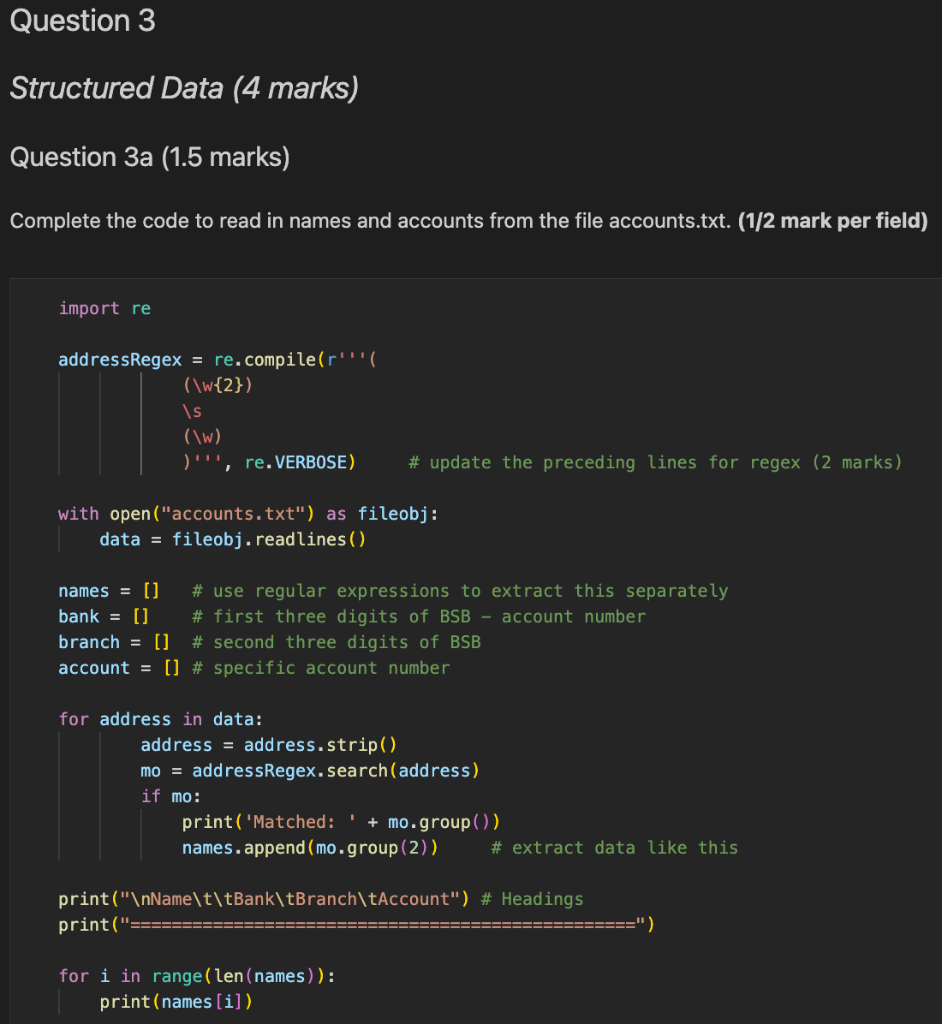
Task: Click the 'specific account number' comment
Action: pos(321,668)
